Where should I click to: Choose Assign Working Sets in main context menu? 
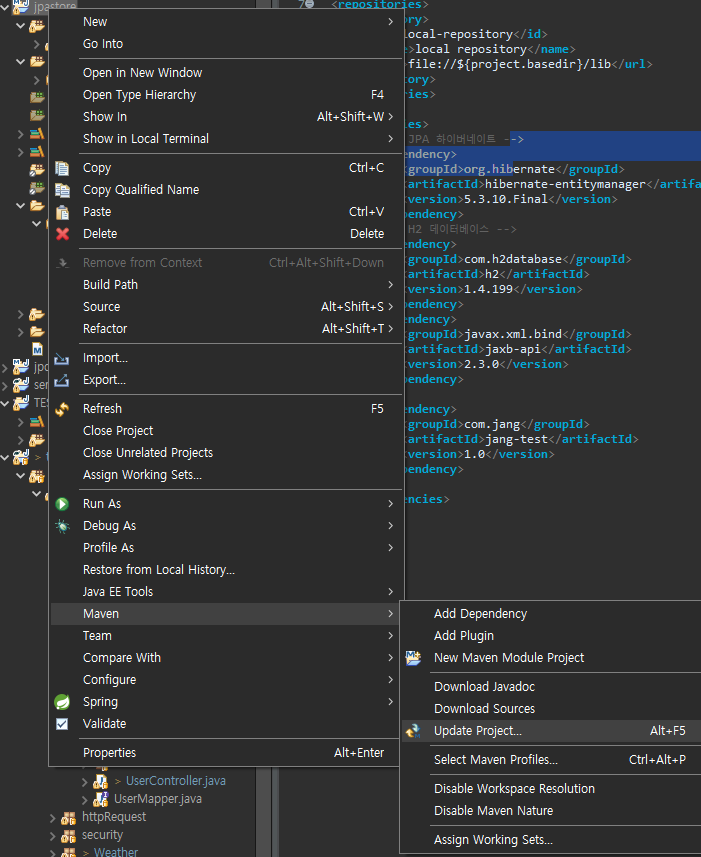click(x=226, y=475)
